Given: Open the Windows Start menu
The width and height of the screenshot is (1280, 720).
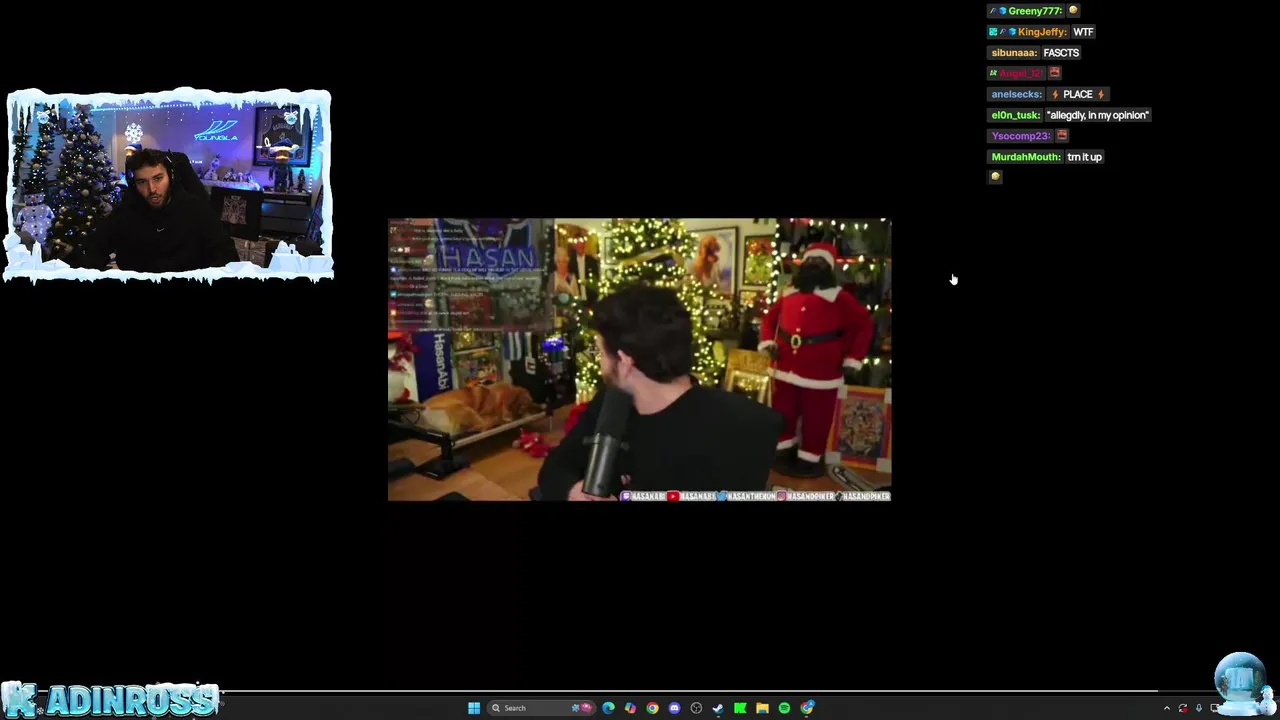Looking at the screenshot, I should 474,708.
